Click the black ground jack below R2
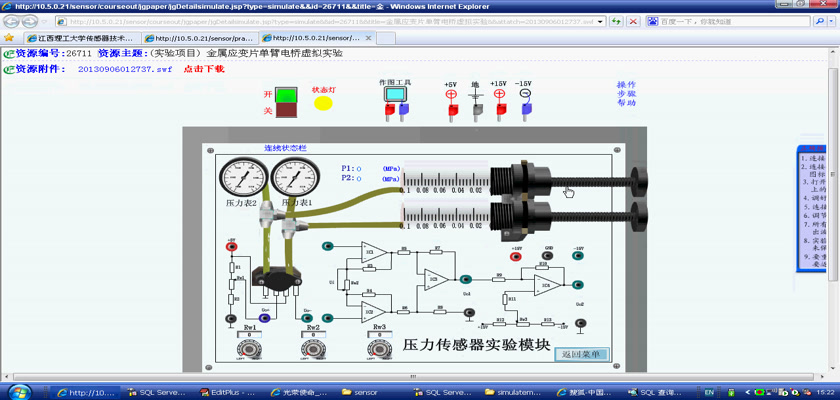 (x=231, y=319)
